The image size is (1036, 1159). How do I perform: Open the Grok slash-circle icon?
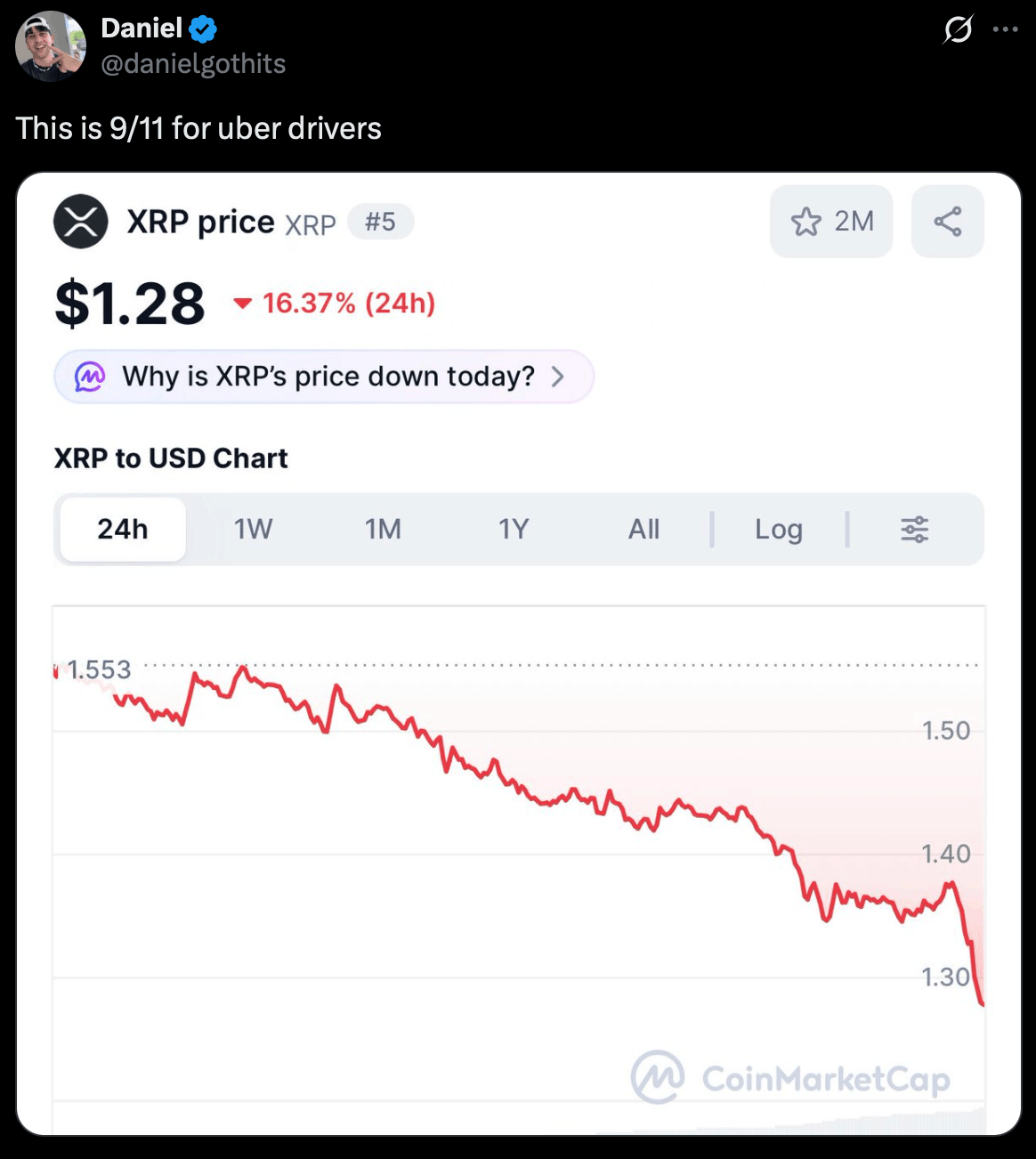click(x=958, y=30)
